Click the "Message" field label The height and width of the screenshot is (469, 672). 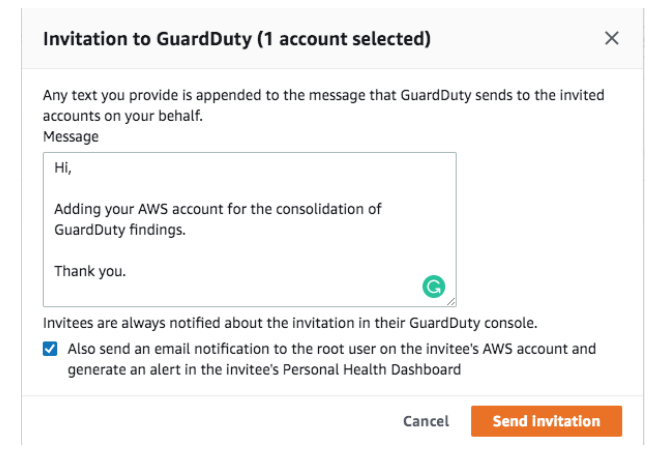tap(70, 136)
